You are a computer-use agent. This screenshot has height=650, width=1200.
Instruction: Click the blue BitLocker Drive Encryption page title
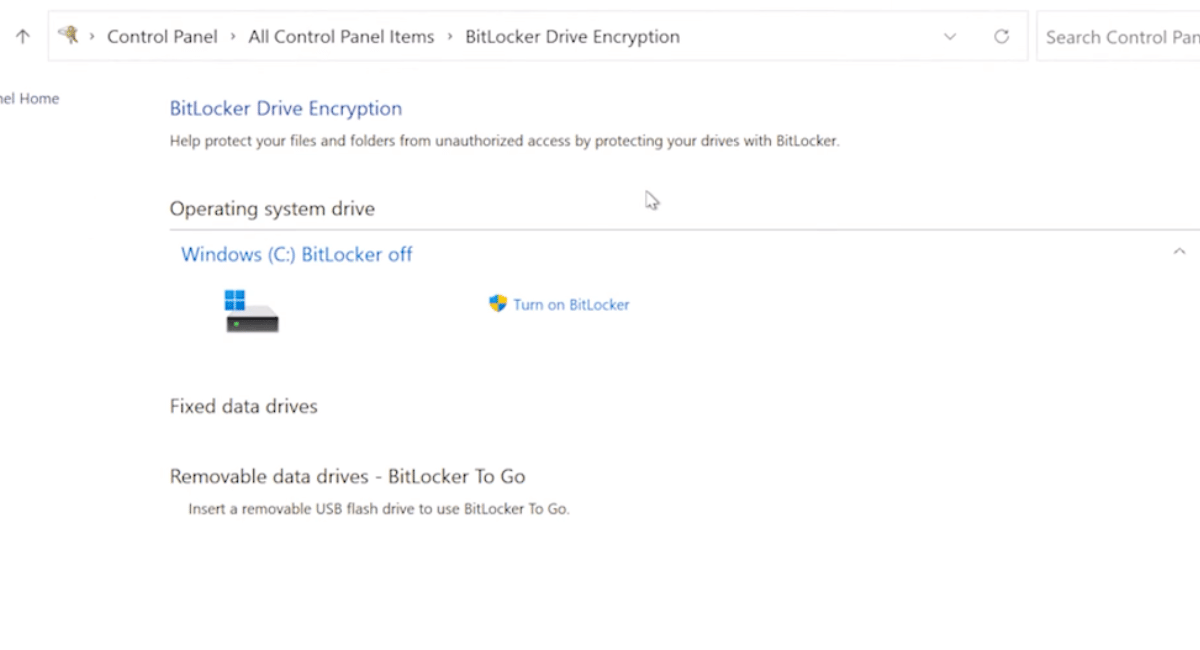[x=285, y=109]
